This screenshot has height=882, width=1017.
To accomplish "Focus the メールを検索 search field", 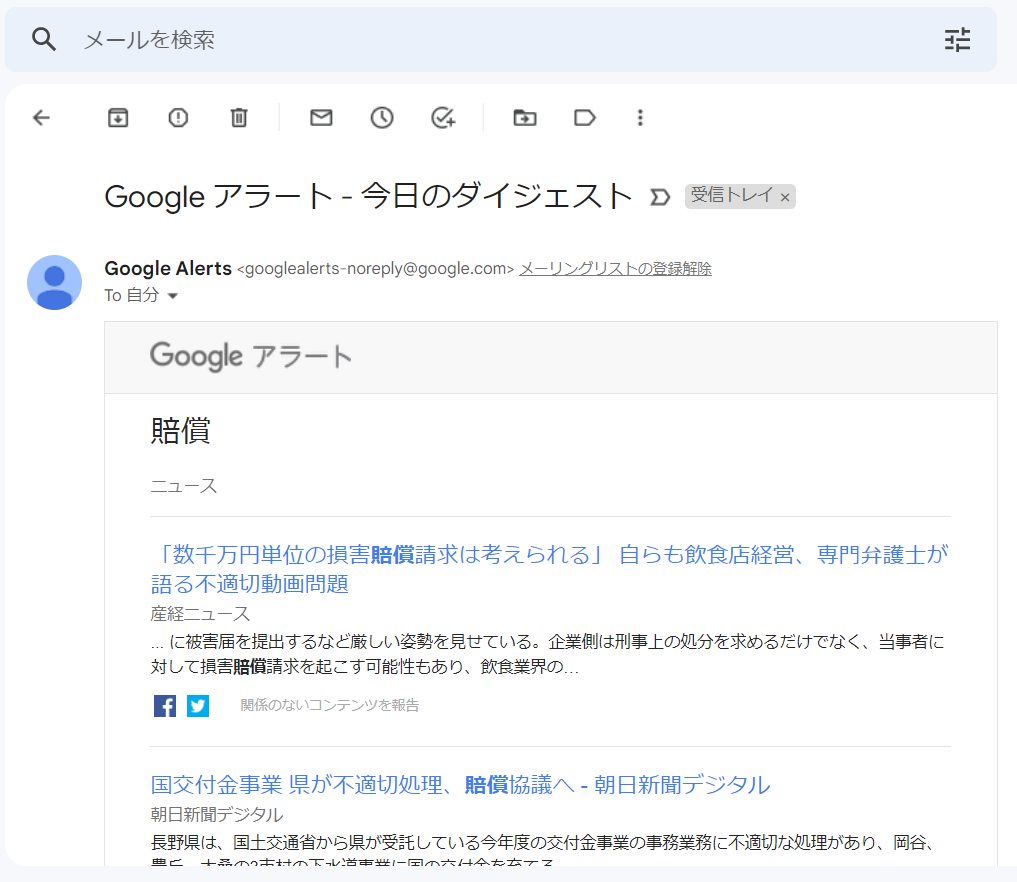I will coord(499,40).
